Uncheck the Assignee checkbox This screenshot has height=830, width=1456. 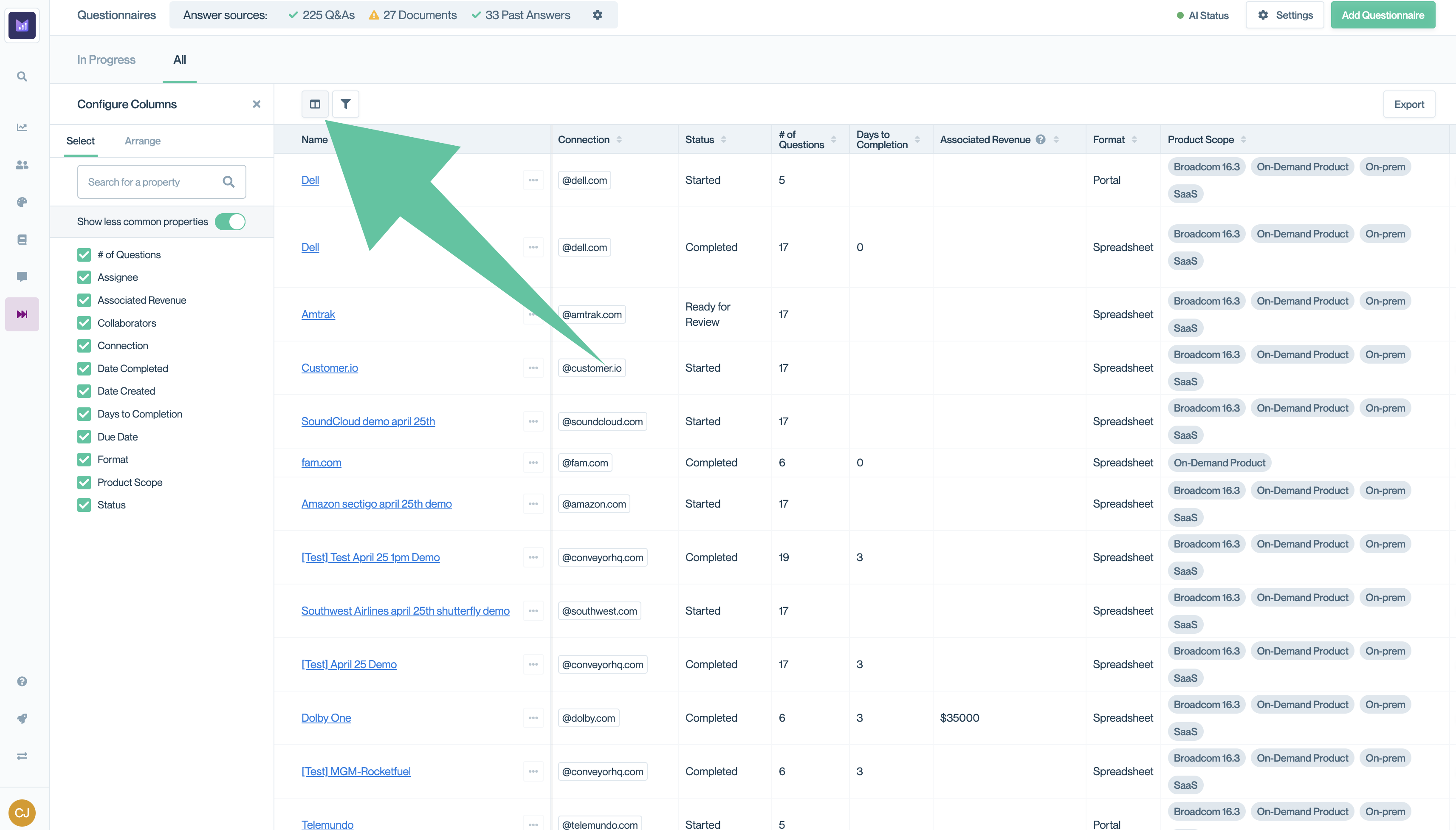pos(84,277)
